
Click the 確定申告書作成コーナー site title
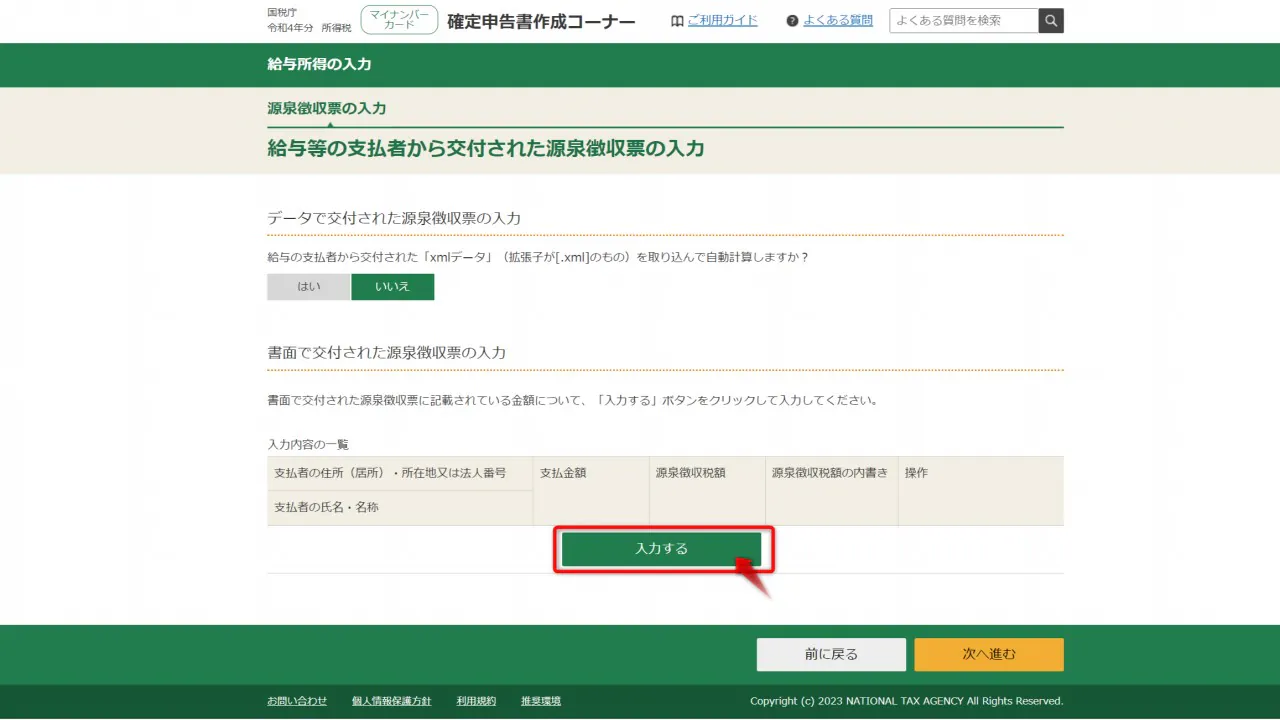[x=541, y=21]
